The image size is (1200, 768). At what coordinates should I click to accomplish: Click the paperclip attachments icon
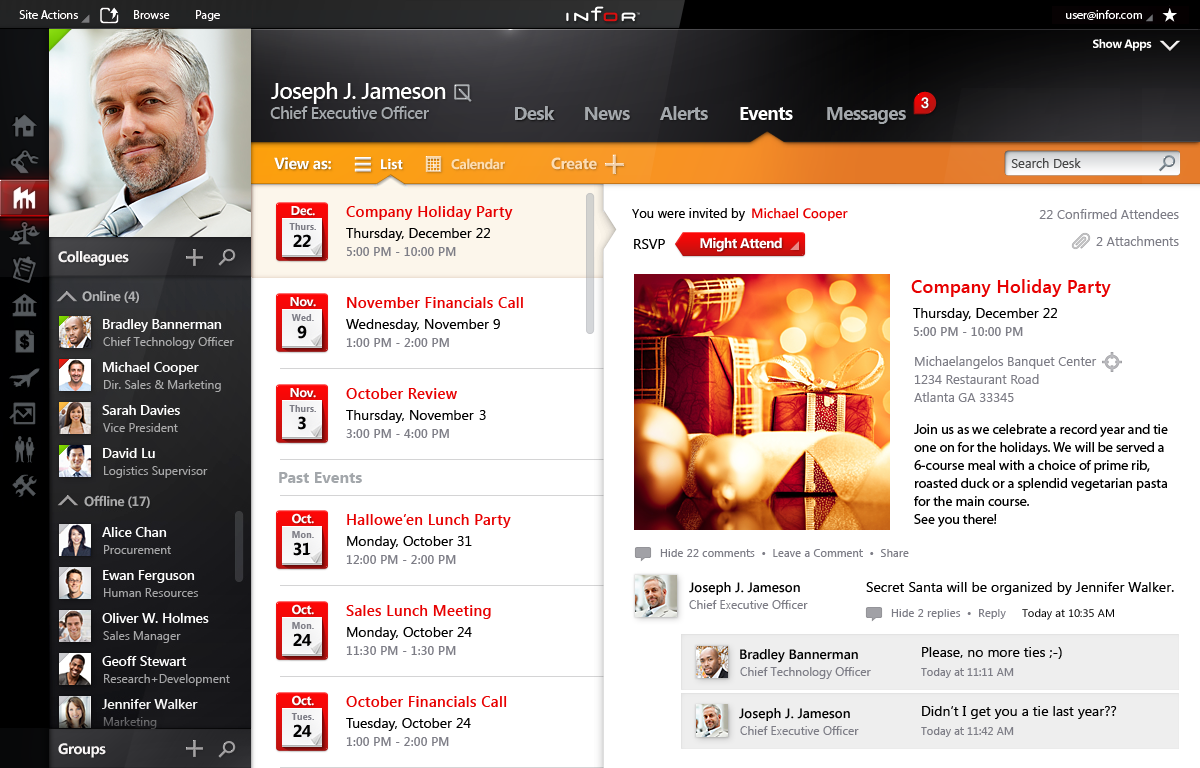pos(1080,241)
